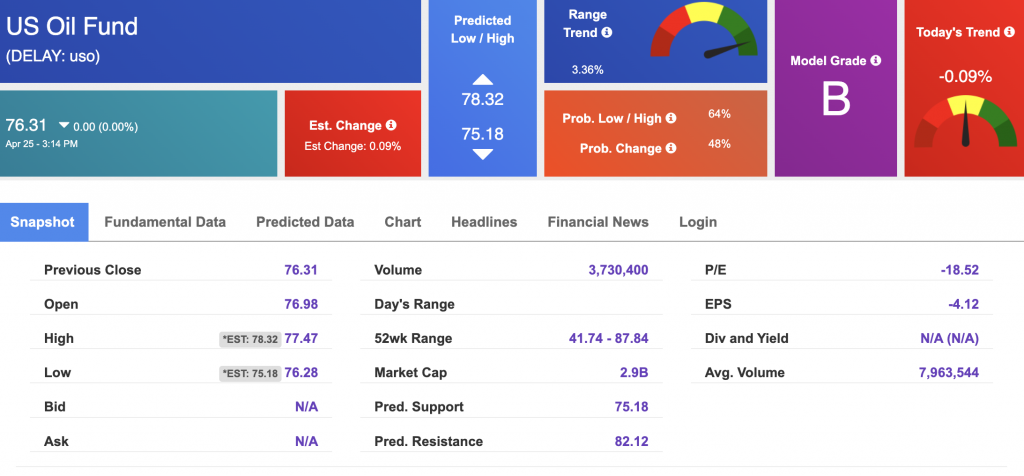
Task: Click the Model Grade B tile
Action: [836, 88]
